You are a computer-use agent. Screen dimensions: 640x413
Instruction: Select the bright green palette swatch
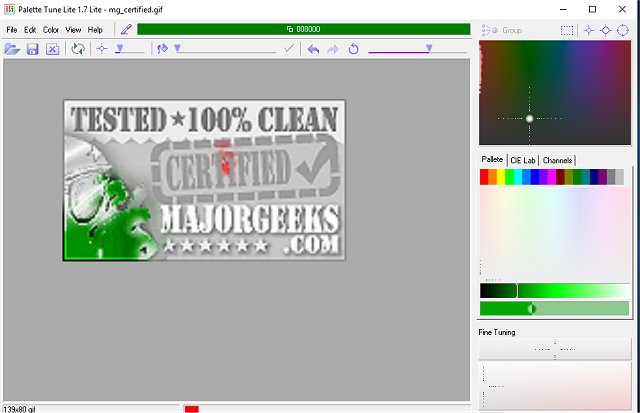pos(509,177)
